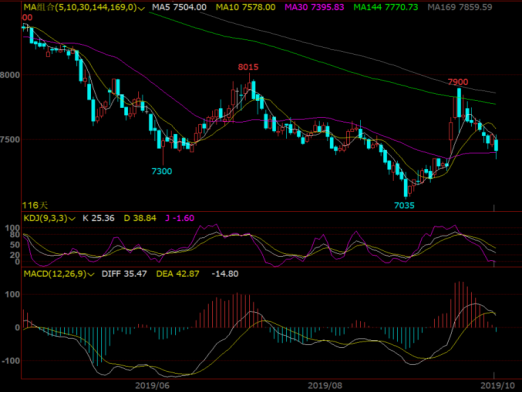Click the MACD -14.80 histogram value

tap(225, 274)
